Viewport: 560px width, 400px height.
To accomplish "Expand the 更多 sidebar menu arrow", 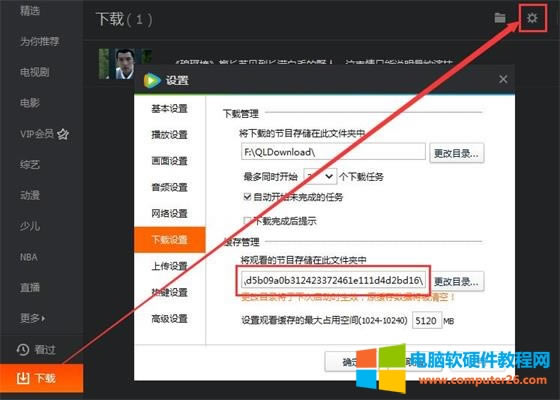I will tap(44, 318).
